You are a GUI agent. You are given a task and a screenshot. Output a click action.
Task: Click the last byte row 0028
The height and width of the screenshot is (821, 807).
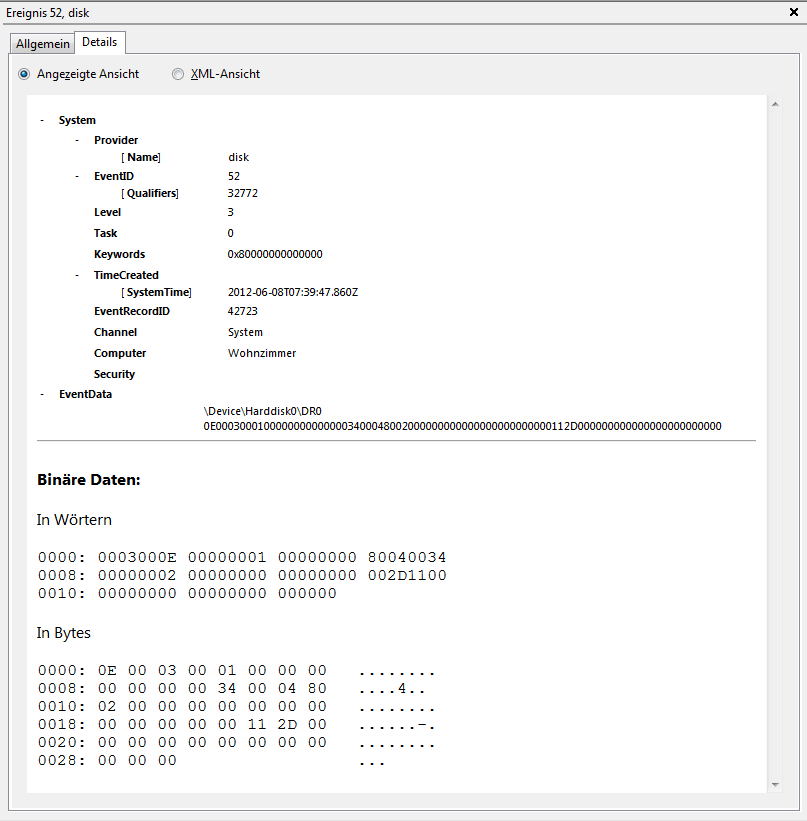point(211,760)
